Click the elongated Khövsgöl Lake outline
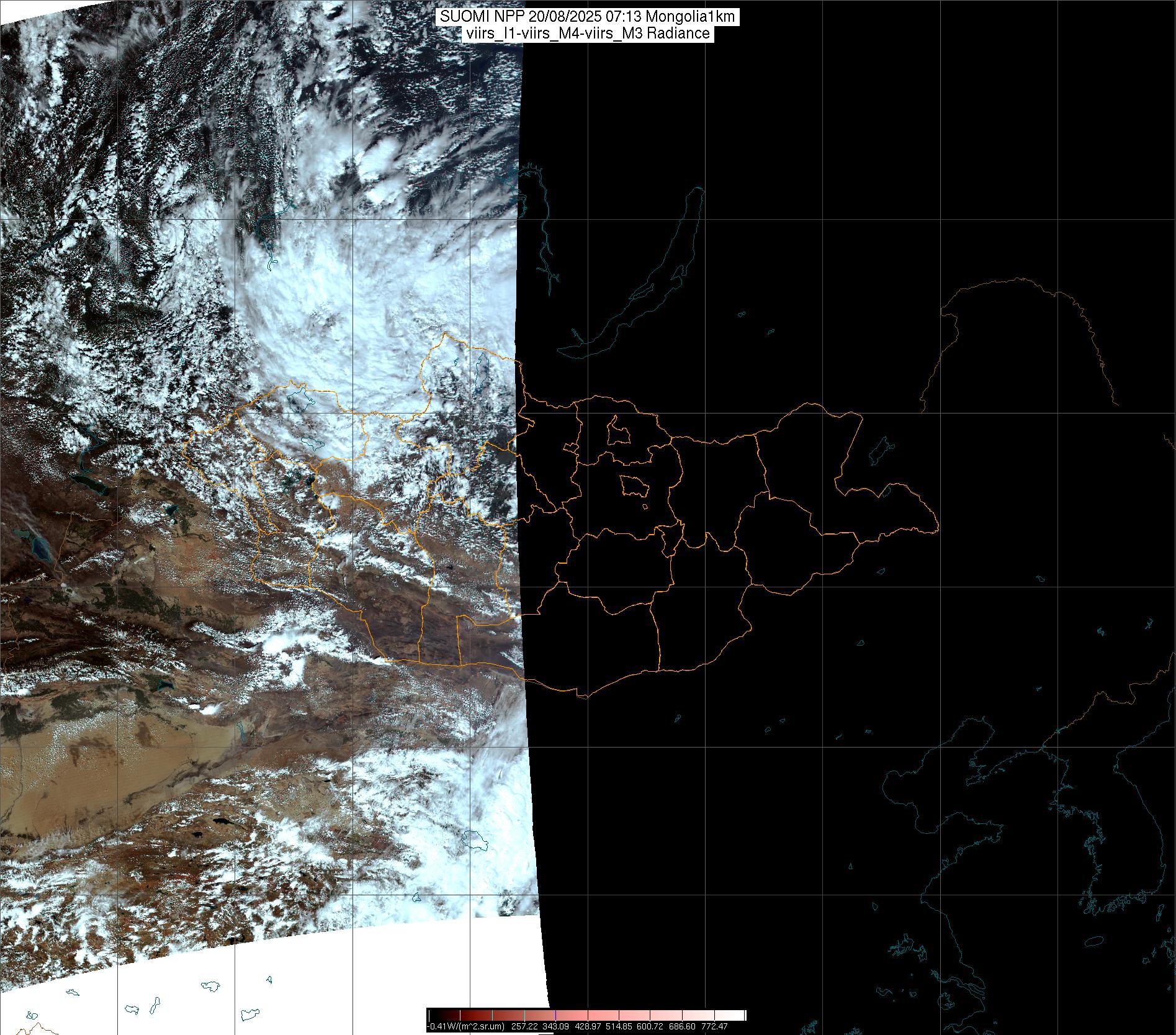Screen dimensions: 1176x1035 (481, 371)
